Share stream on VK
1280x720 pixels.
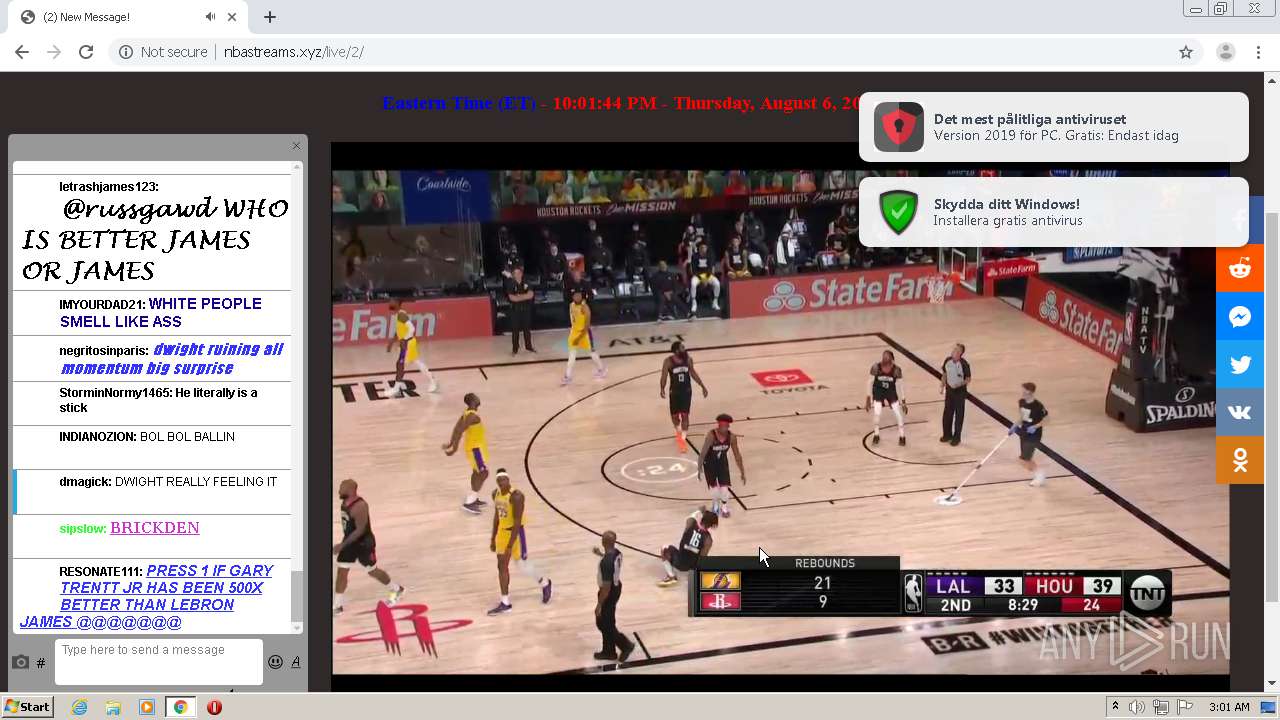pos(1240,412)
